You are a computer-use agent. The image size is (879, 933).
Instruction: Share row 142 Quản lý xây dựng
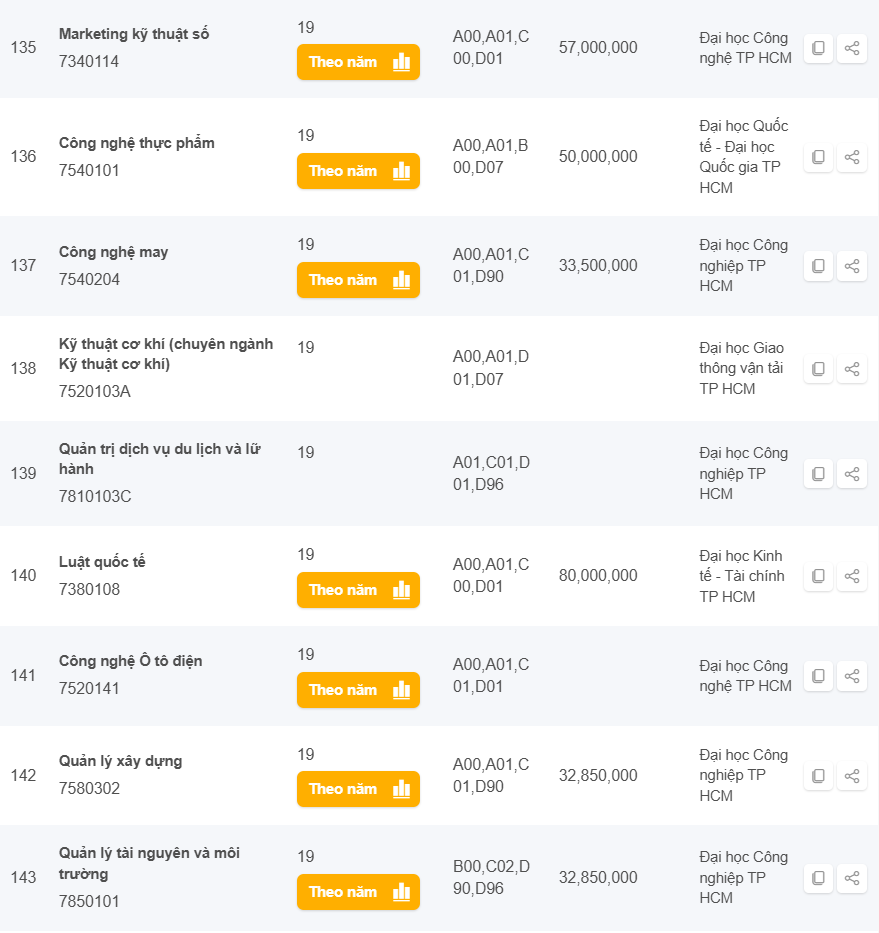click(x=852, y=776)
